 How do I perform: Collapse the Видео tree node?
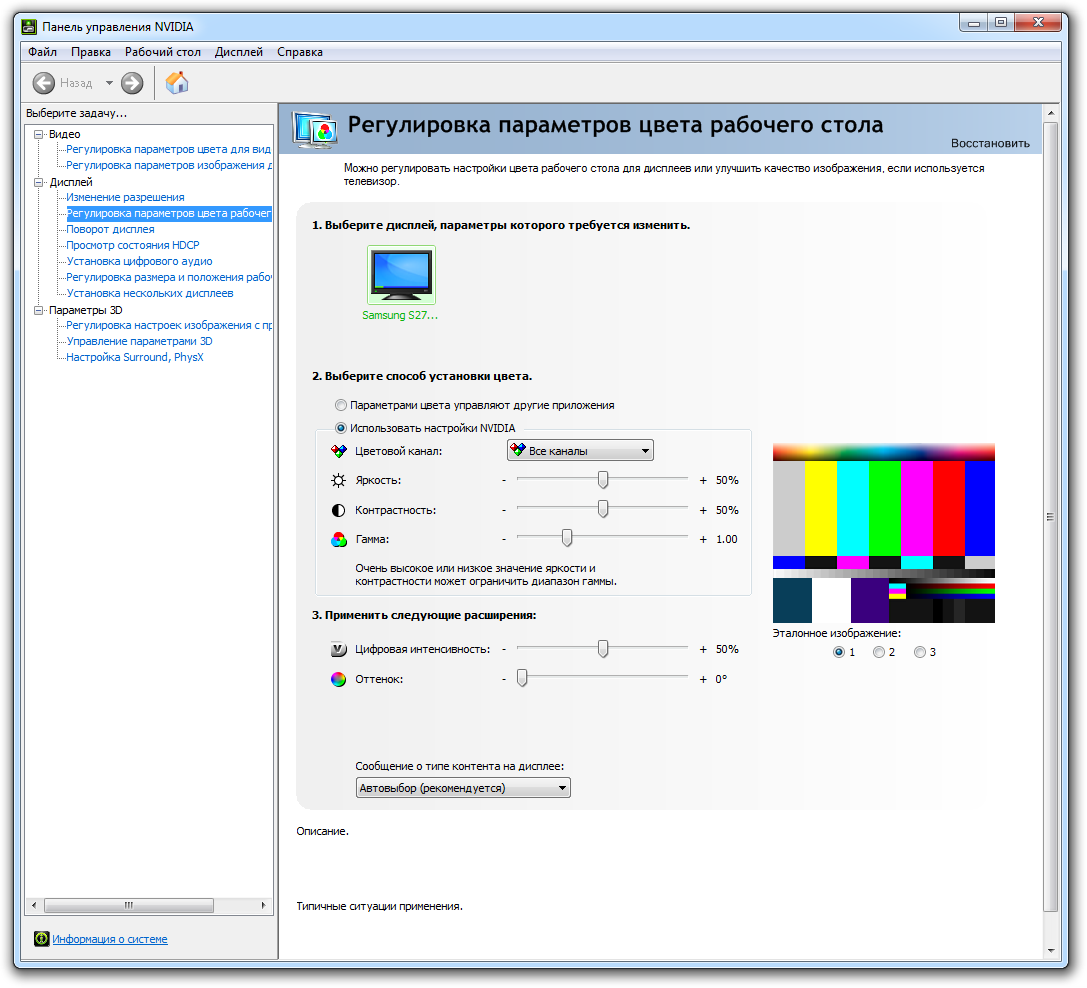[40, 135]
